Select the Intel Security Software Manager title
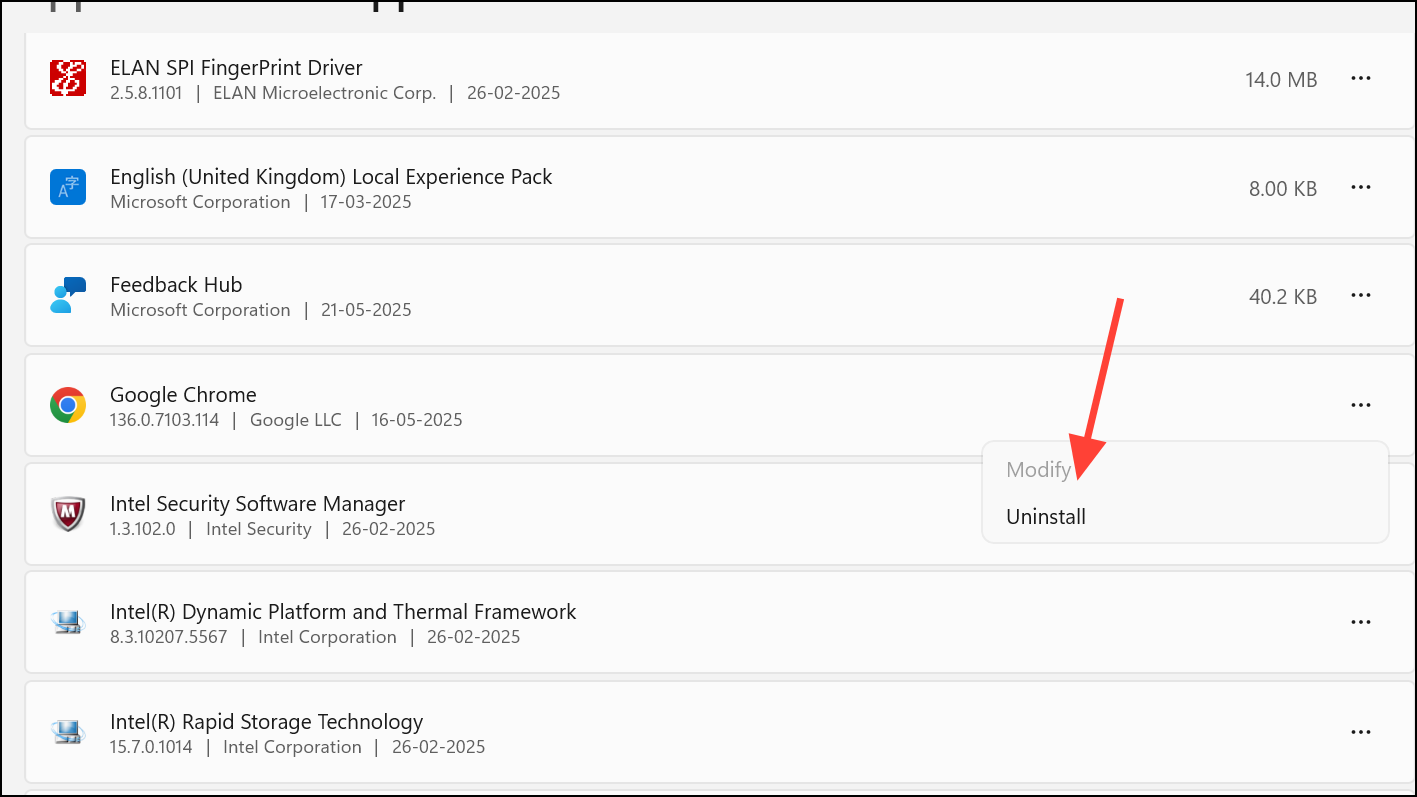The image size is (1417, 797). pos(257,504)
